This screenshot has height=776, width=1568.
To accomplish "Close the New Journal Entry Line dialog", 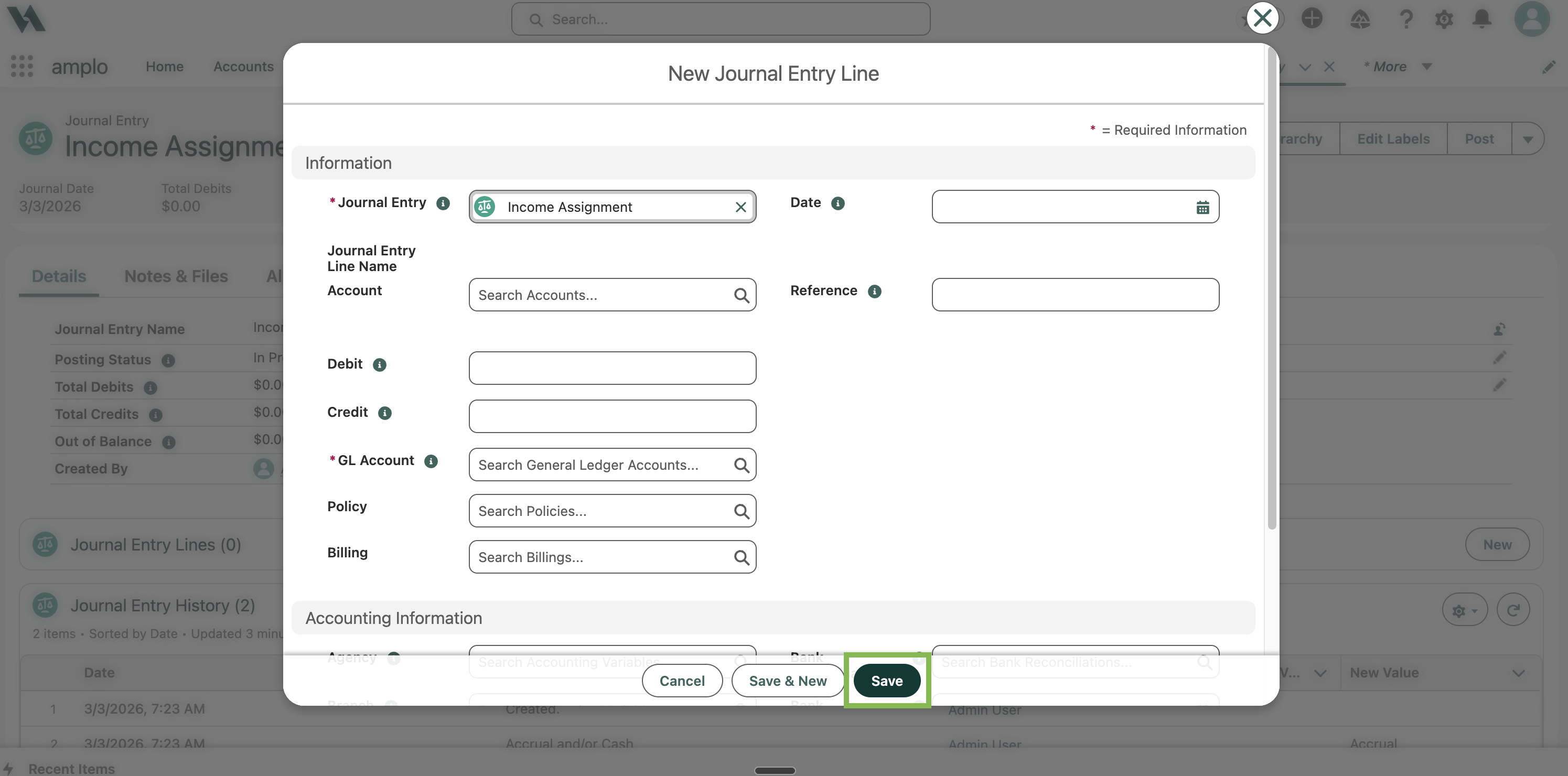I will point(1262,18).
